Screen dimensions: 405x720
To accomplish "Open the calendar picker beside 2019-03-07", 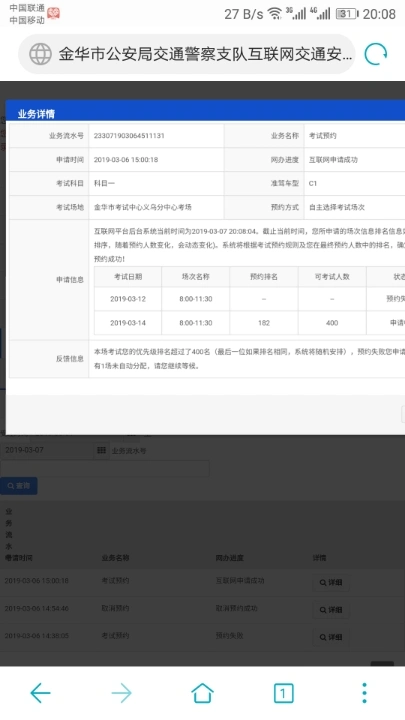I will coord(101,450).
